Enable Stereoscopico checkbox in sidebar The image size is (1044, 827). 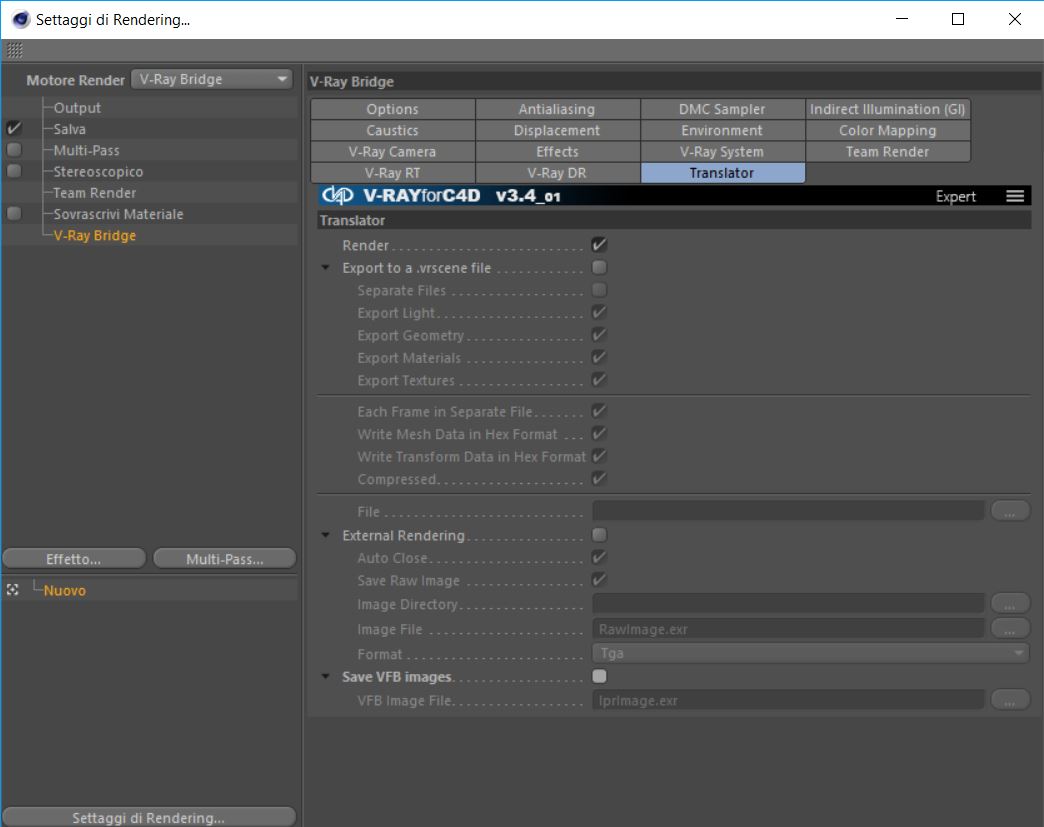(14, 171)
